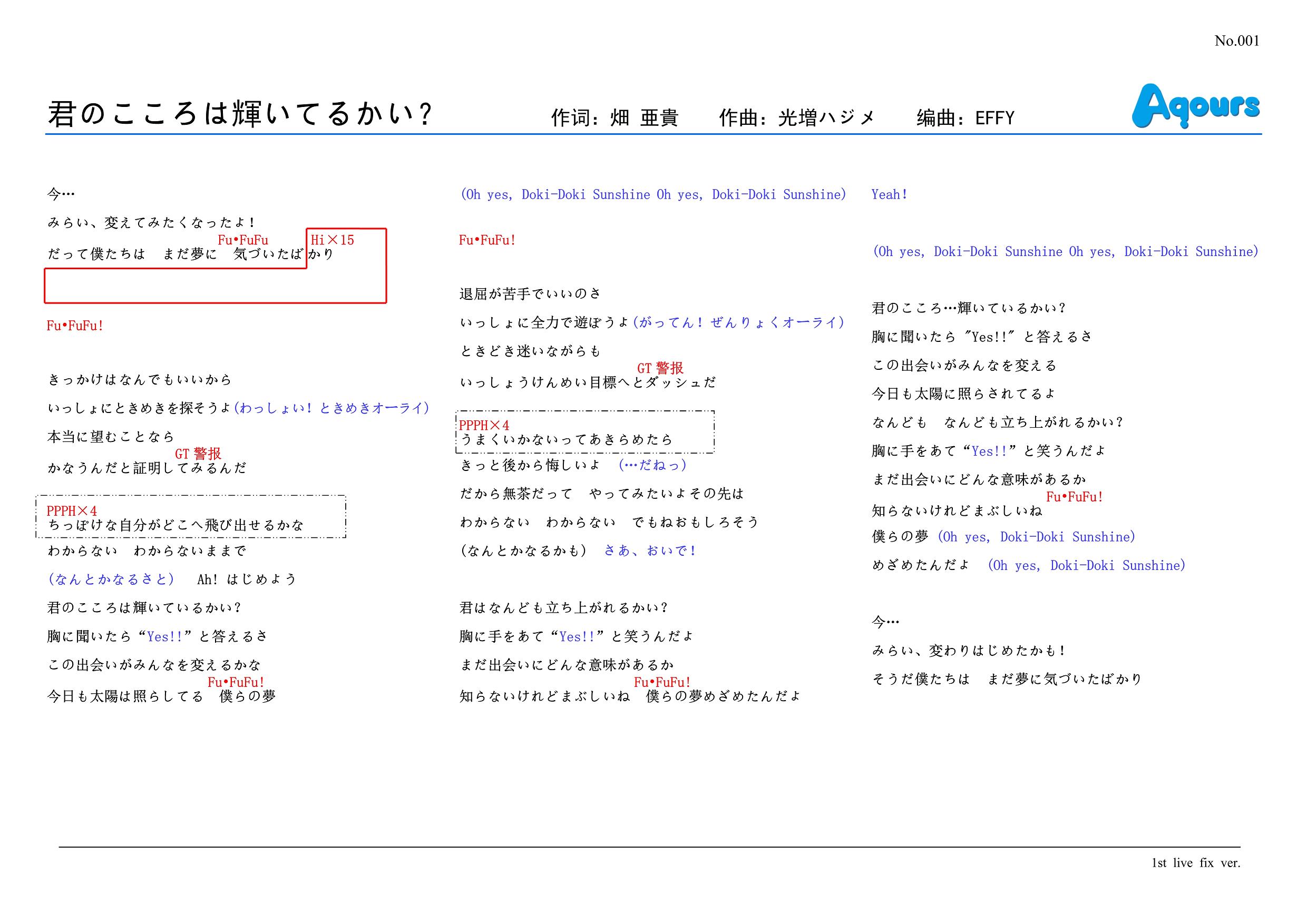This screenshot has width=1307, height=924.
Task: Click the lyricist credit 作词: 畑 亜貴
Action: click(x=615, y=118)
